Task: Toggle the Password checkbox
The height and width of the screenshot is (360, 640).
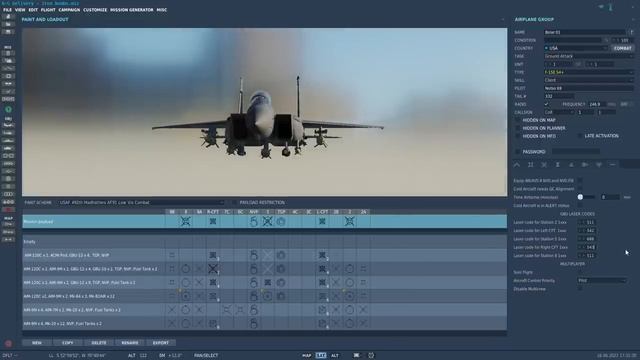Action: [517, 152]
